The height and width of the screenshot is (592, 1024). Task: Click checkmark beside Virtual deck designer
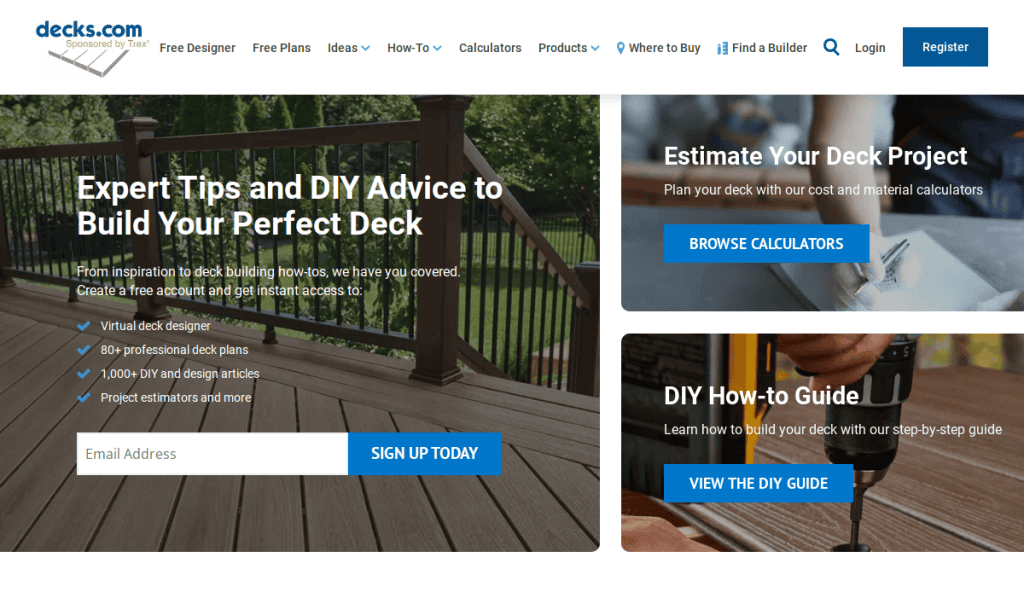click(x=84, y=325)
